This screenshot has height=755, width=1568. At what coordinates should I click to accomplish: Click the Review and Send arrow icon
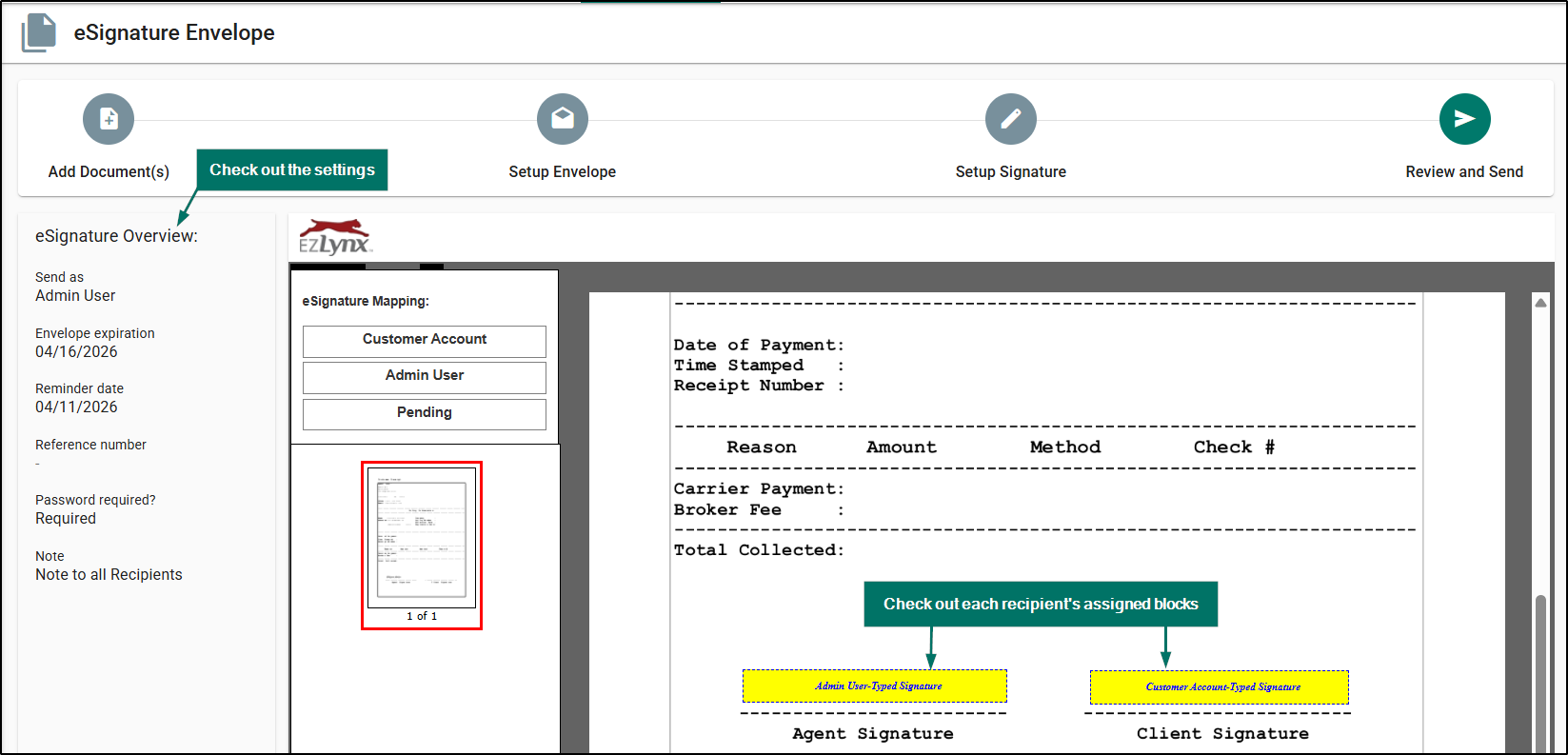(x=1464, y=119)
